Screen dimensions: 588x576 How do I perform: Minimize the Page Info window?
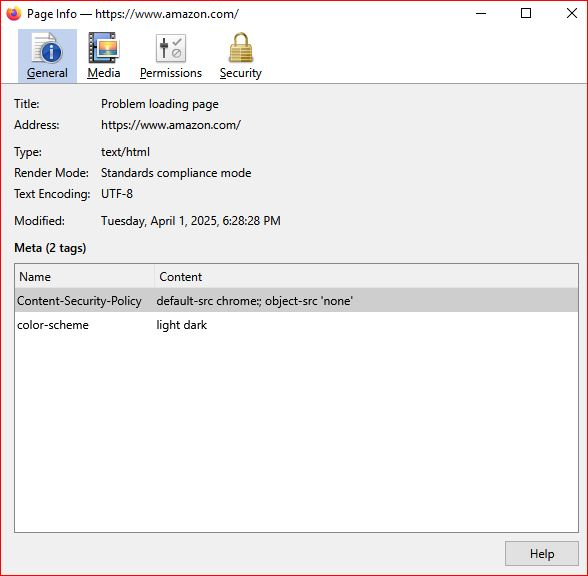[481, 14]
